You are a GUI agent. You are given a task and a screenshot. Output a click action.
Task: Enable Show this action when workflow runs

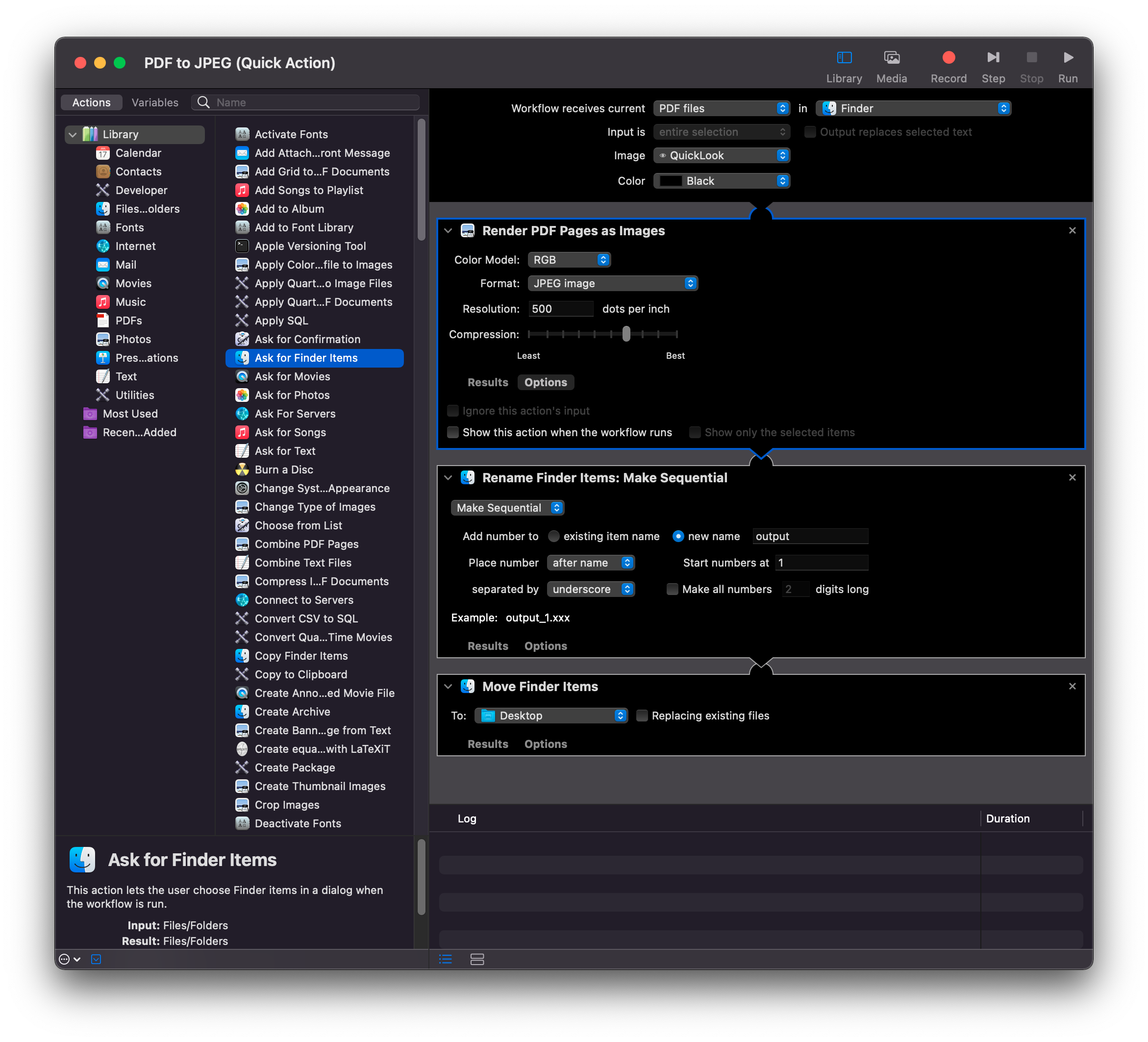(x=453, y=432)
